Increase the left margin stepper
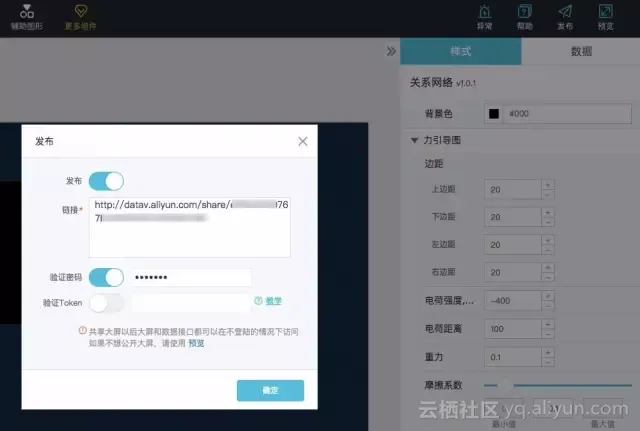This screenshot has width=640, height=431. (548, 240)
